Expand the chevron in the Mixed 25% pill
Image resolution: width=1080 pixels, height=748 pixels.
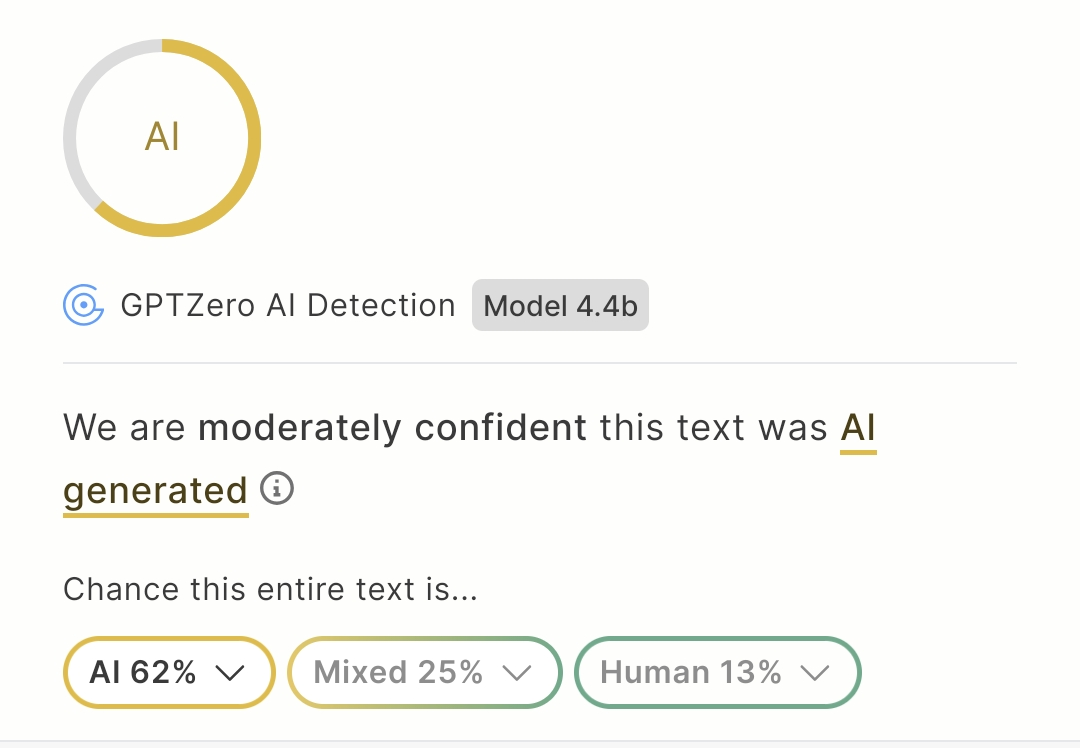click(x=516, y=673)
